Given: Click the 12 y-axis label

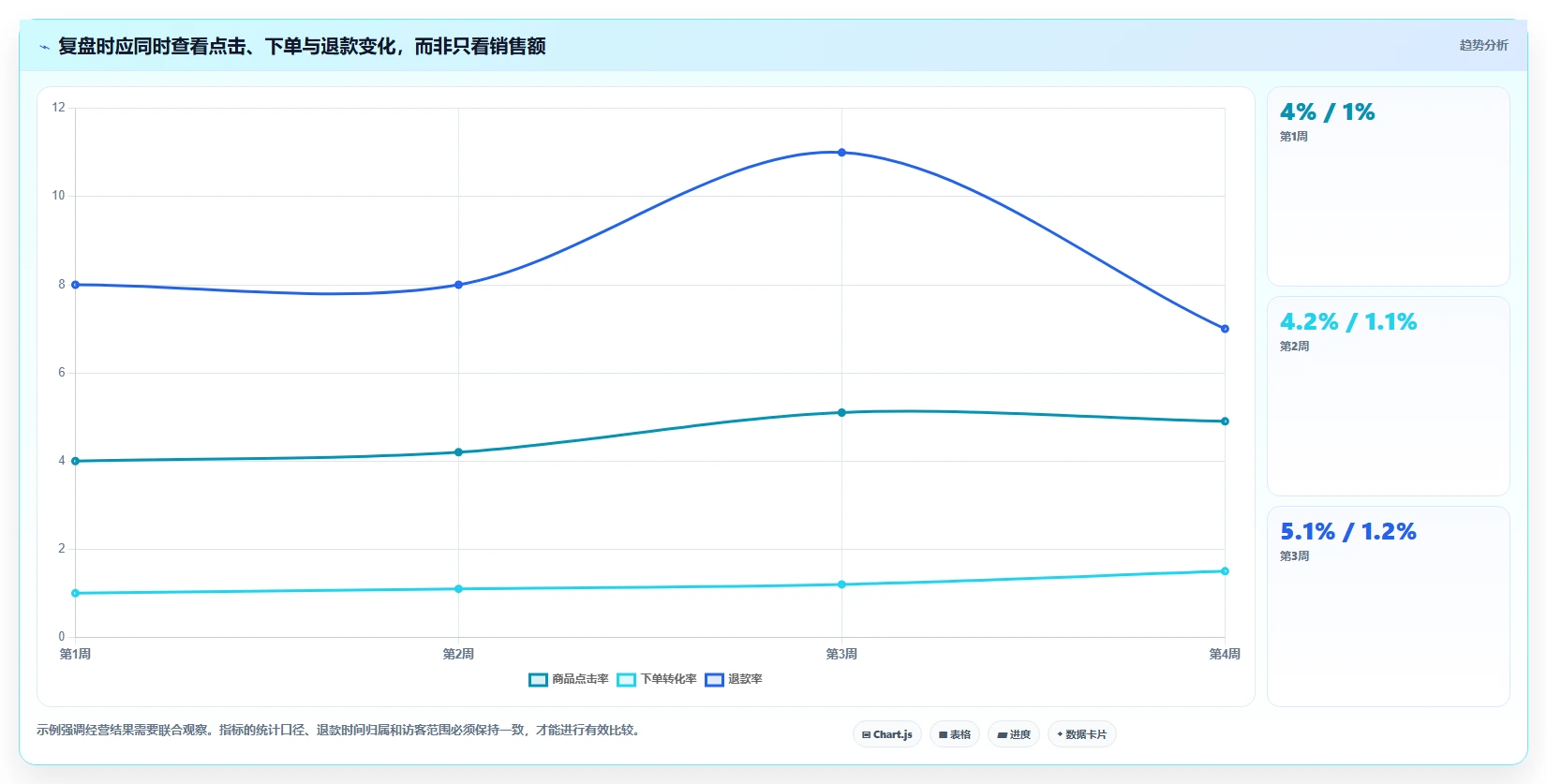Looking at the screenshot, I should tap(59, 108).
